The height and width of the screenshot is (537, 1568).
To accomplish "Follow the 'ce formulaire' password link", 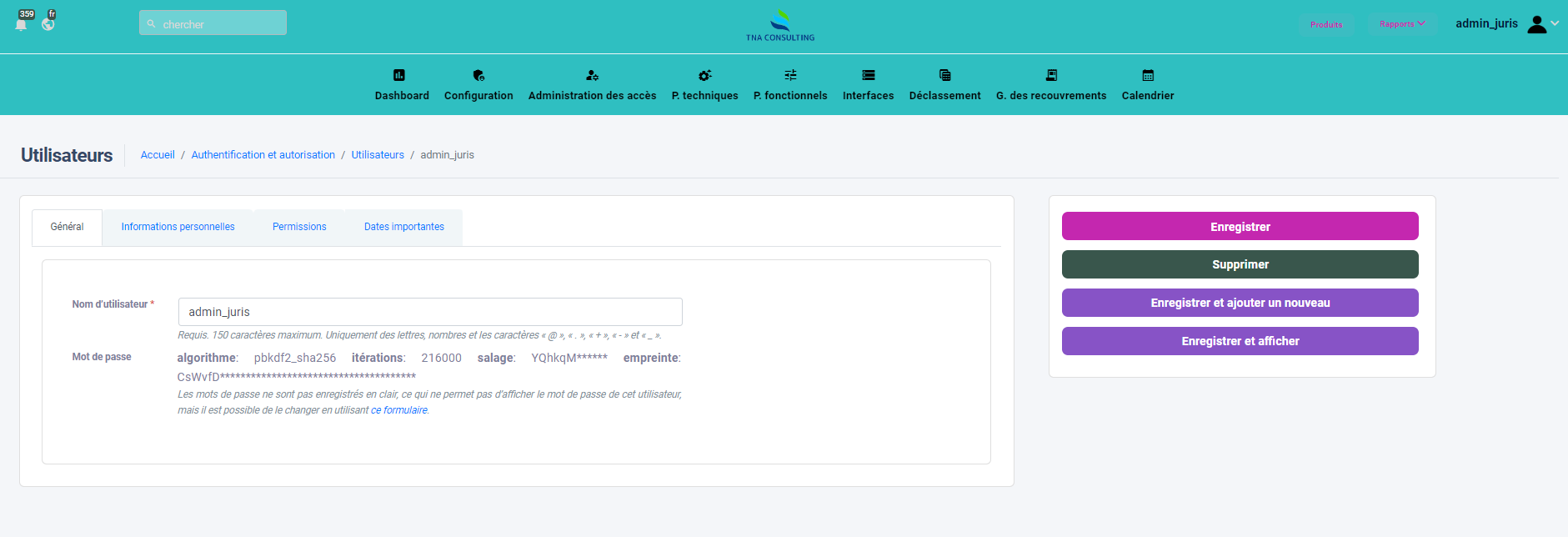I will (399, 410).
